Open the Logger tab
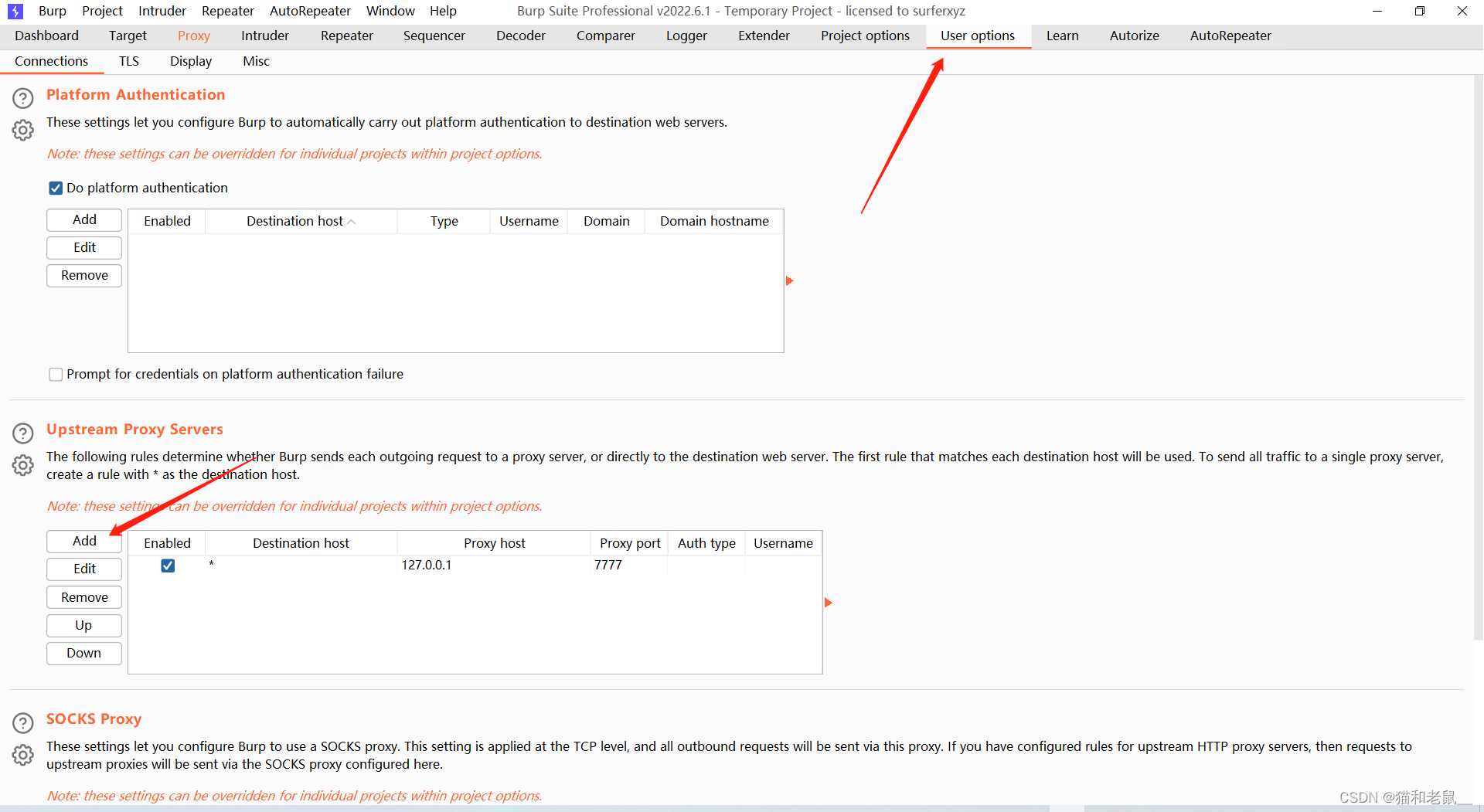The width and height of the screenshot is (1484, 812). pyautogui.click(x=686, y=36)
